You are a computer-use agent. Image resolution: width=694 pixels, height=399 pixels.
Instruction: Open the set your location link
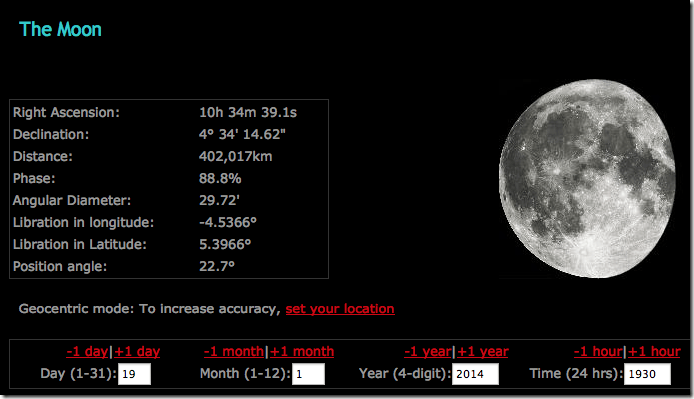click(340, 309)
